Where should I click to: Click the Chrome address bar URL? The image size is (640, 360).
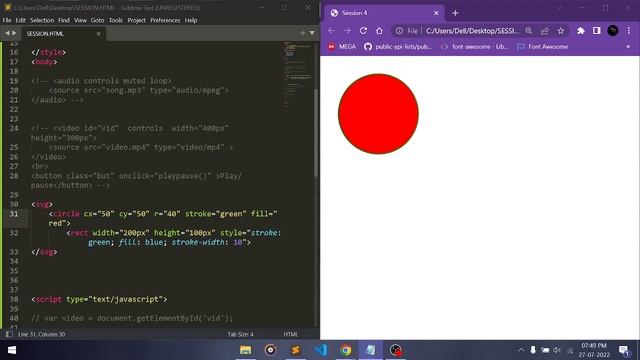click(x=472, y=31)
